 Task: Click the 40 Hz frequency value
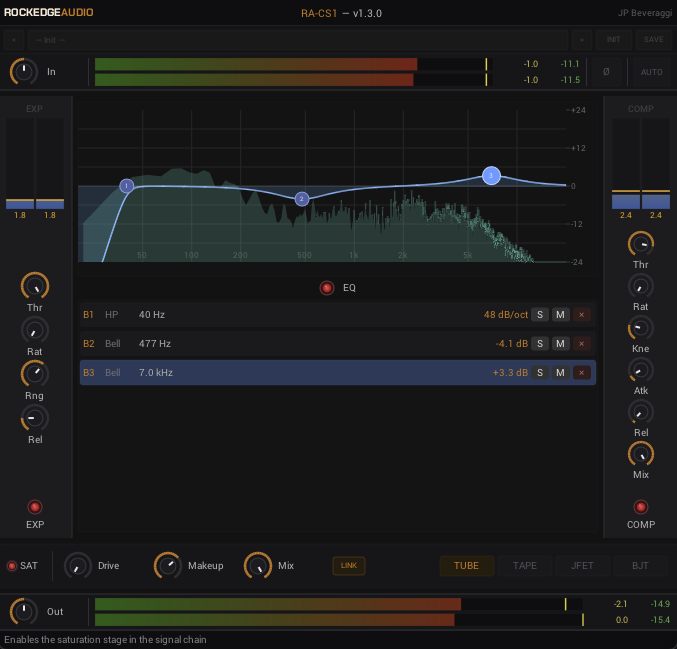click(x=152, y=315)
